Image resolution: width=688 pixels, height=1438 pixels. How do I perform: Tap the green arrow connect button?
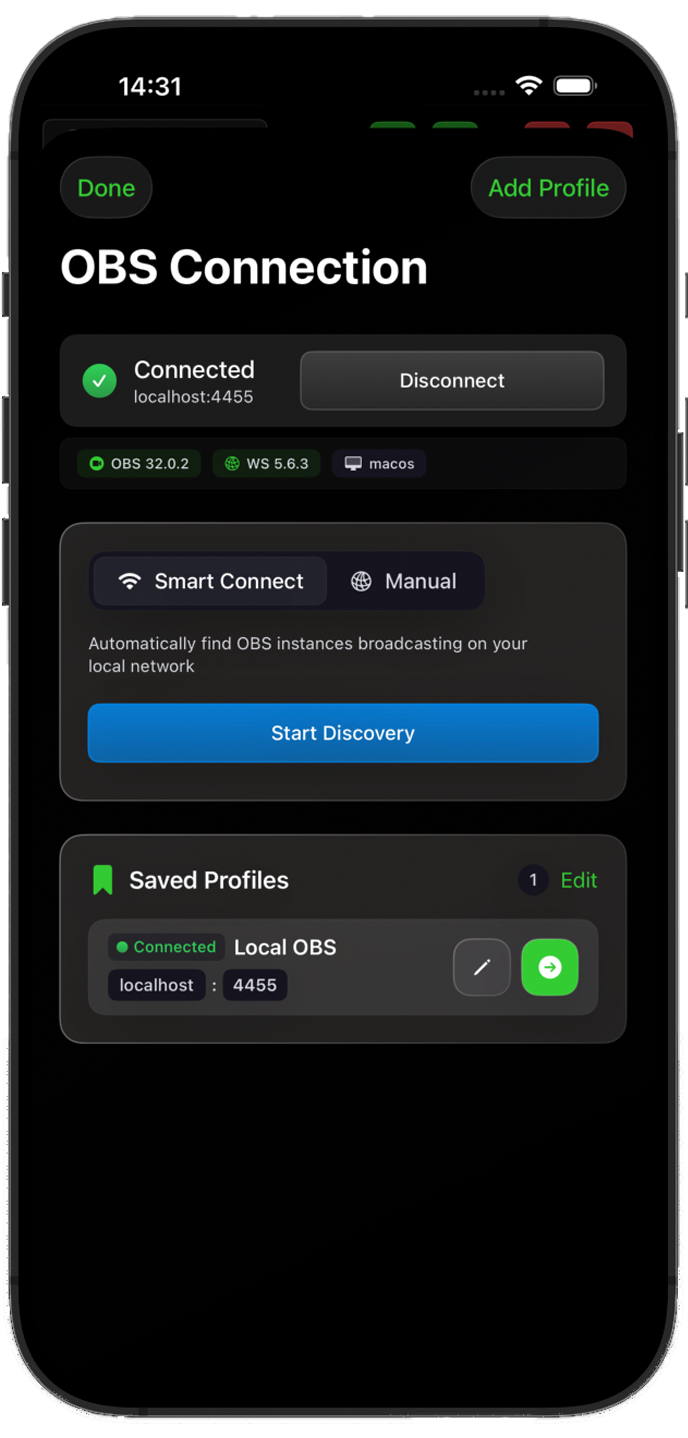(550, 967)
